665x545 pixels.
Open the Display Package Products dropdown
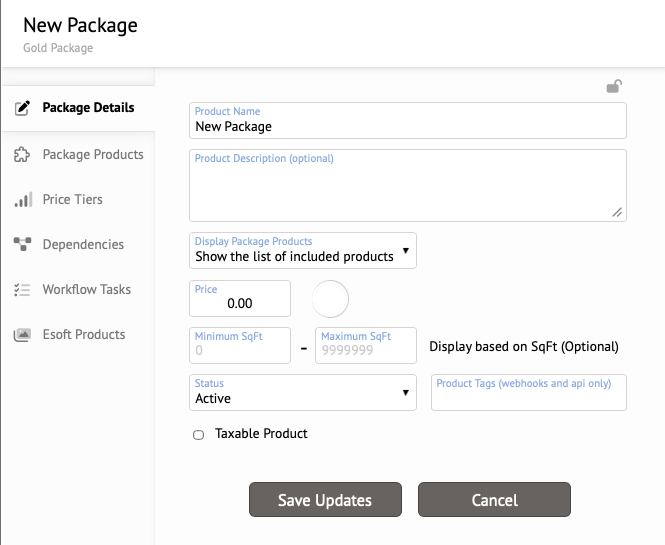tap(303, 250)
